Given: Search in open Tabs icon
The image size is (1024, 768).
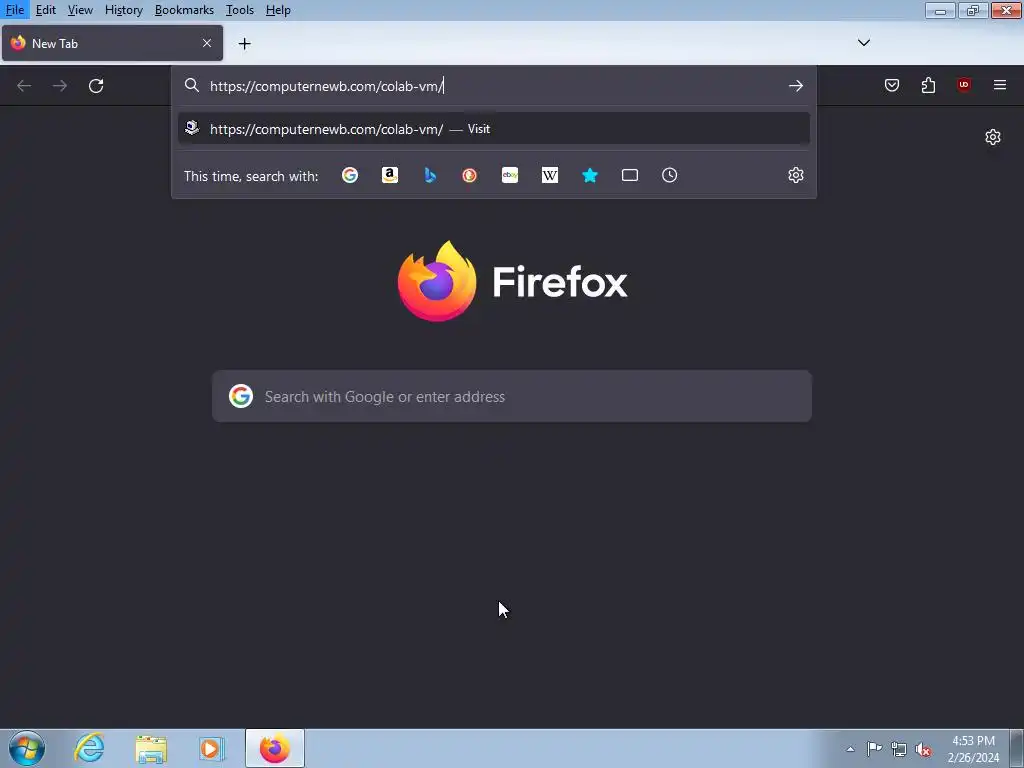Looking at the screenshot, I should (x=630, y=175).
